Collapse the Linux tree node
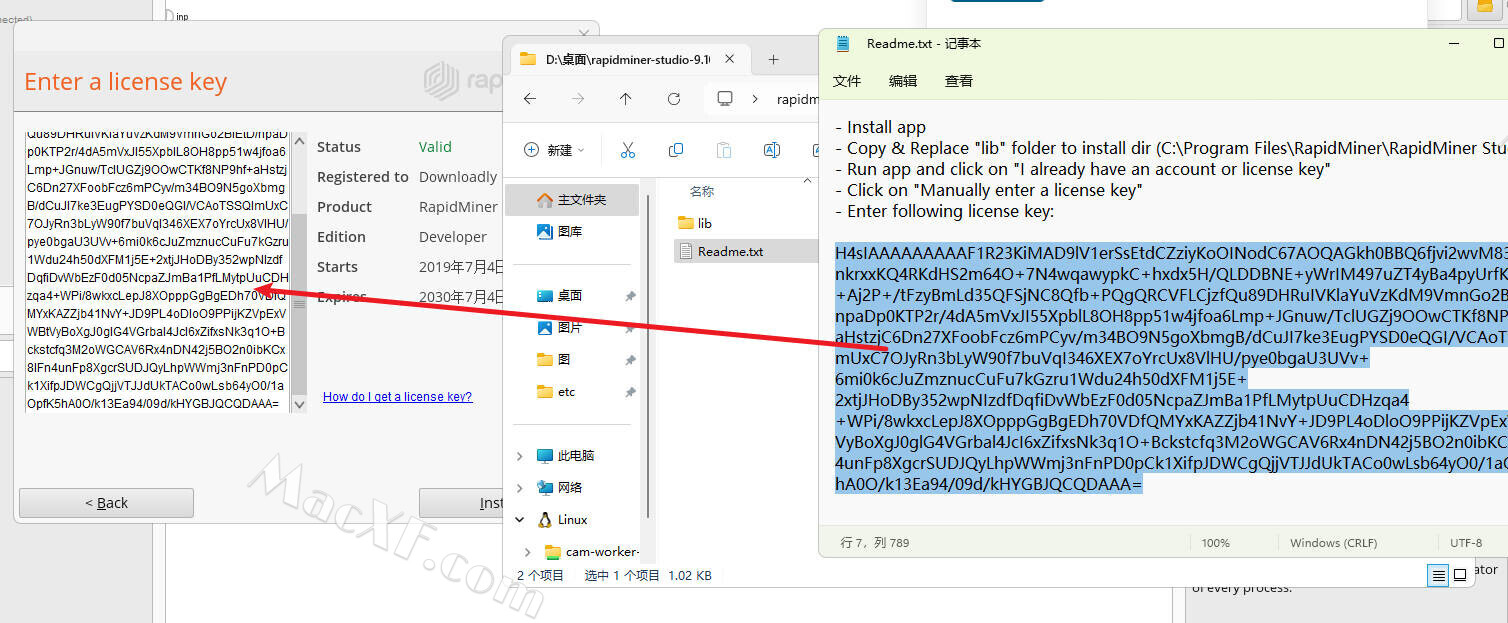The image size is (1508, 623). (519, 520)
